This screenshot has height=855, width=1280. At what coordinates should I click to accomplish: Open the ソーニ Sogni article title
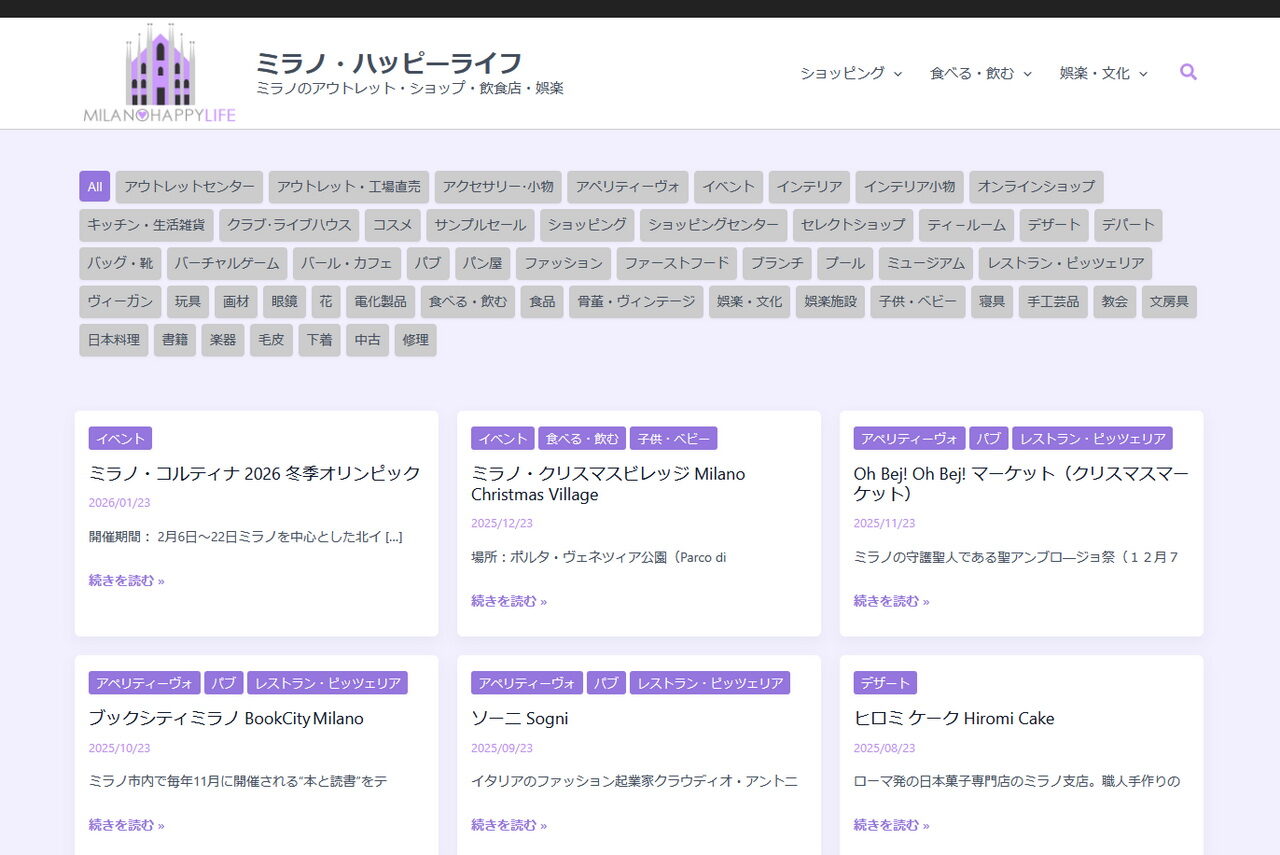coord(519,718)
